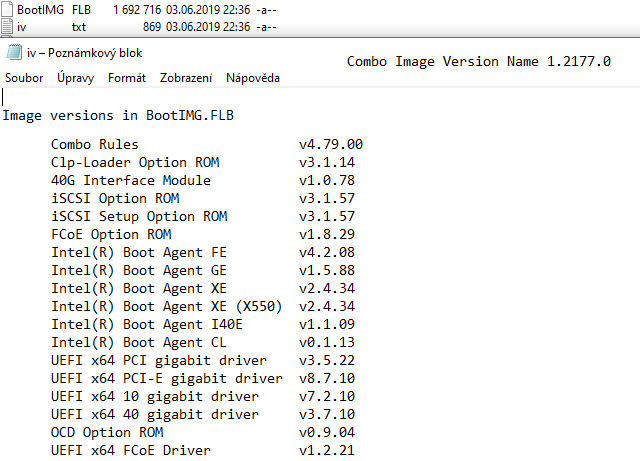Click 'Intel(R) Boot Agent GE' line
The height and width of the screenshot is (461, 640).
pos(139,270)
